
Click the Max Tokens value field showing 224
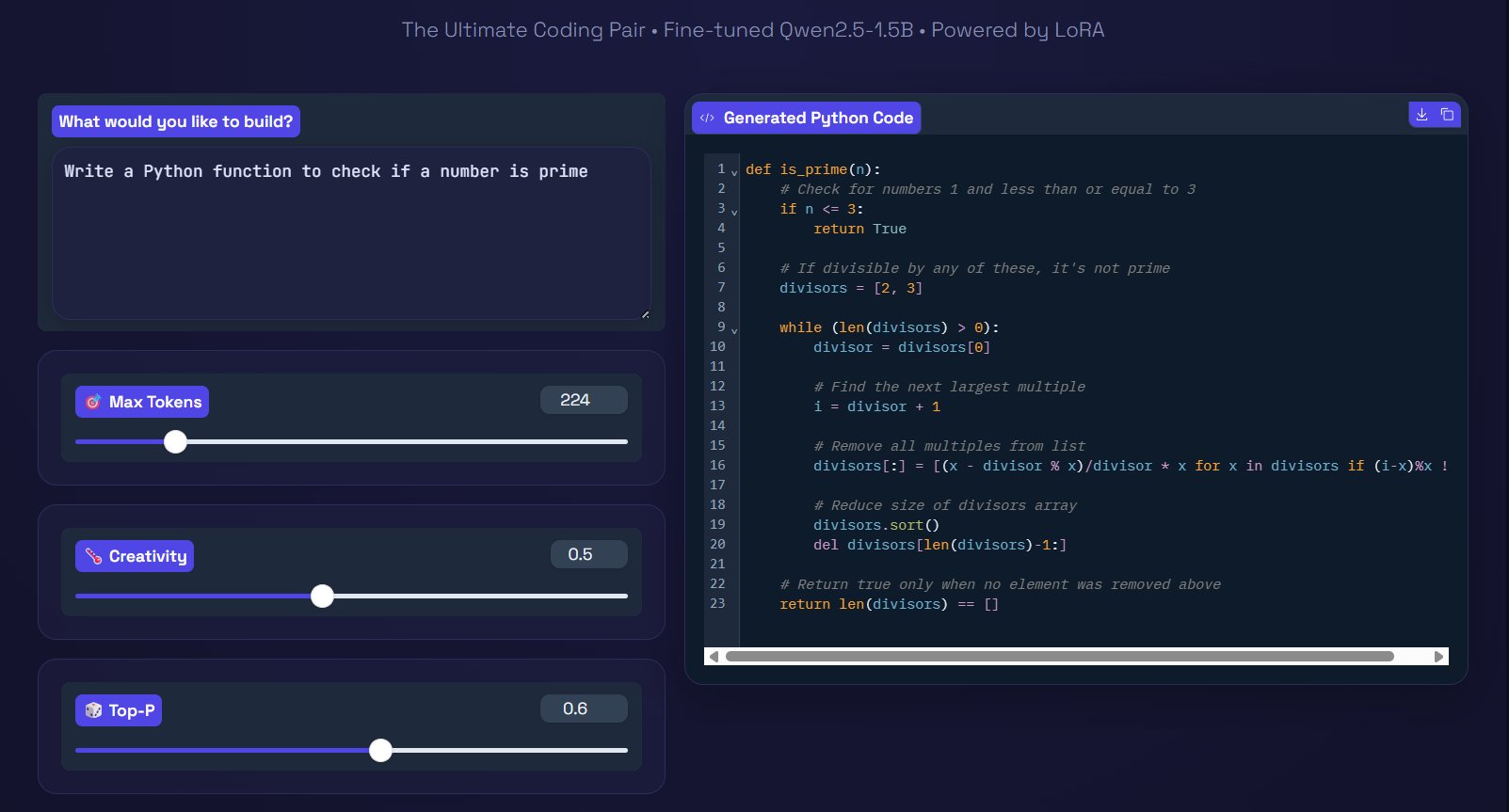tap(583, 400)
